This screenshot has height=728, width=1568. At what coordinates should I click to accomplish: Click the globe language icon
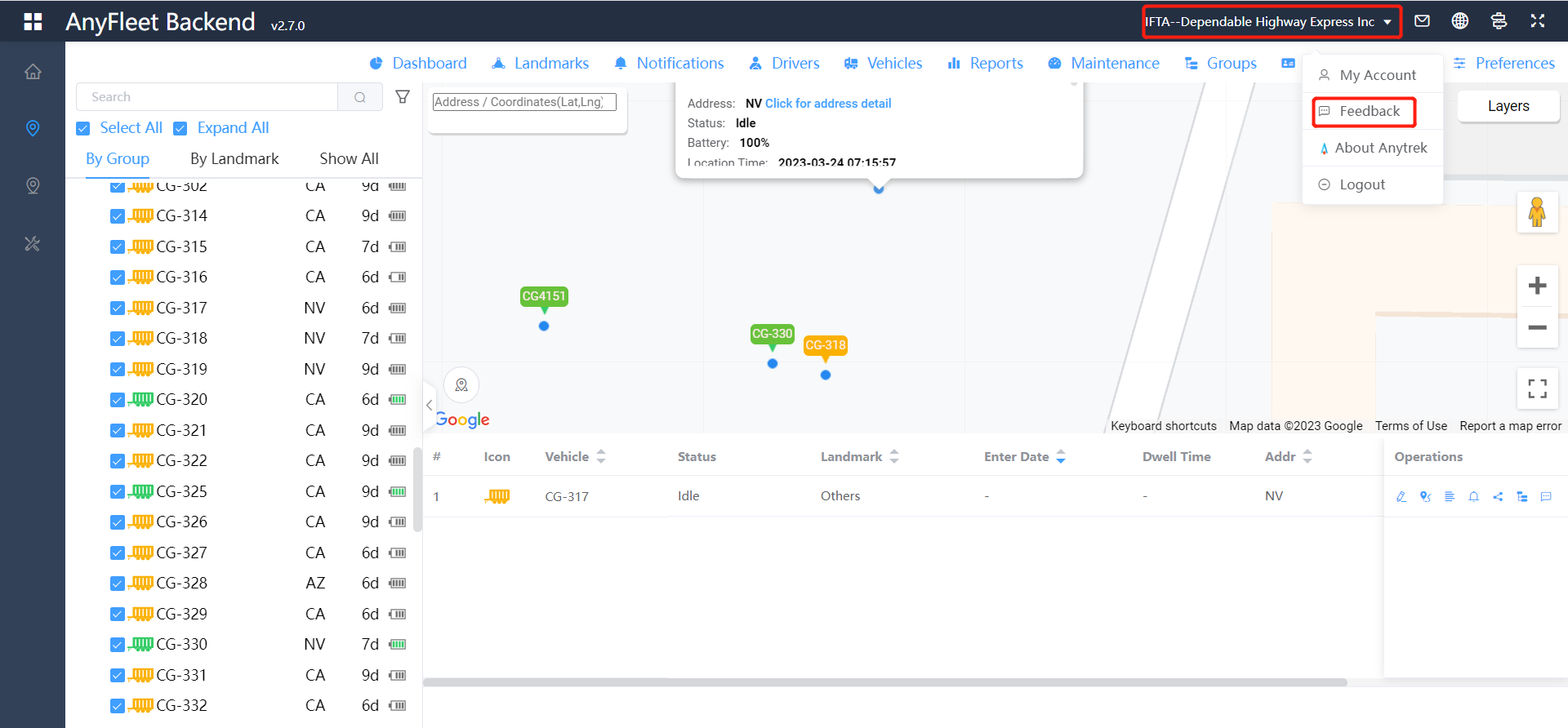1460,21
